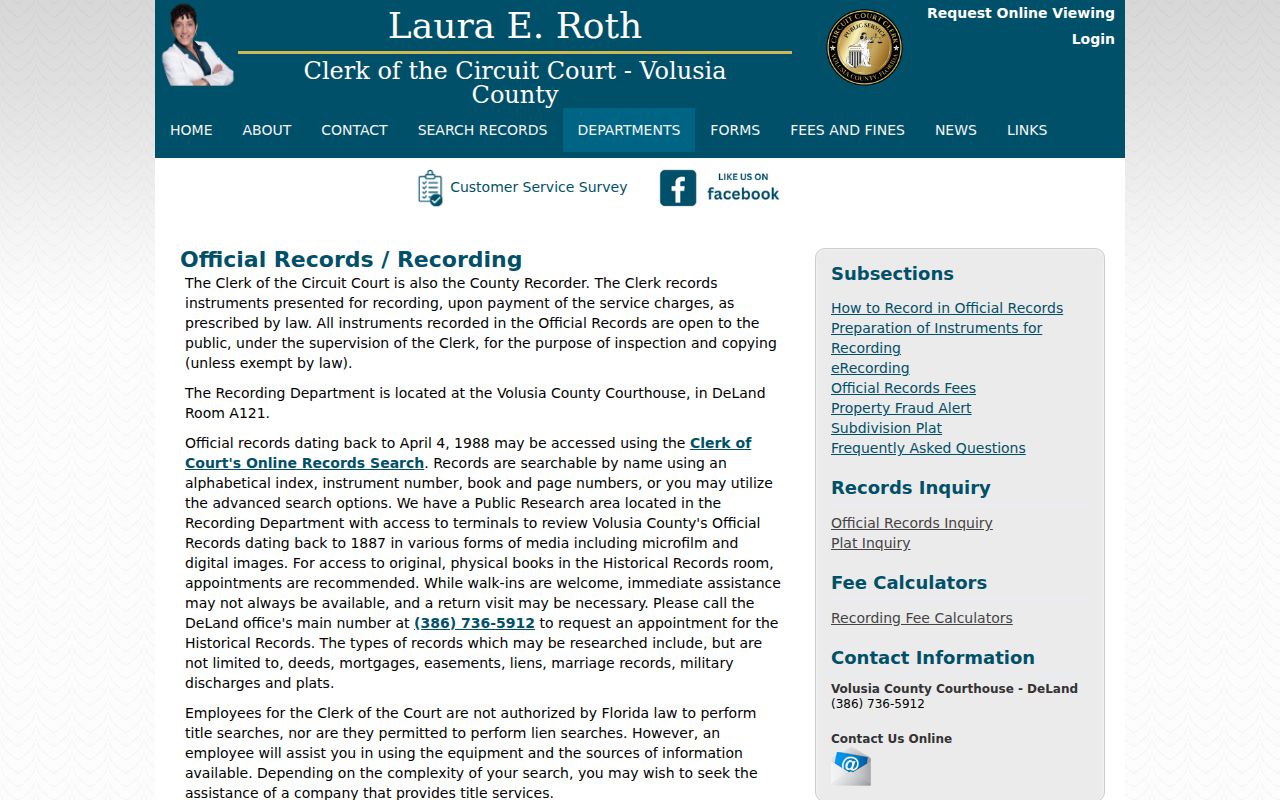This screenshot has height=800, width=1280.
Task: Click the Clerk of the Circuit Court subtitle
Action: point(515,83)
